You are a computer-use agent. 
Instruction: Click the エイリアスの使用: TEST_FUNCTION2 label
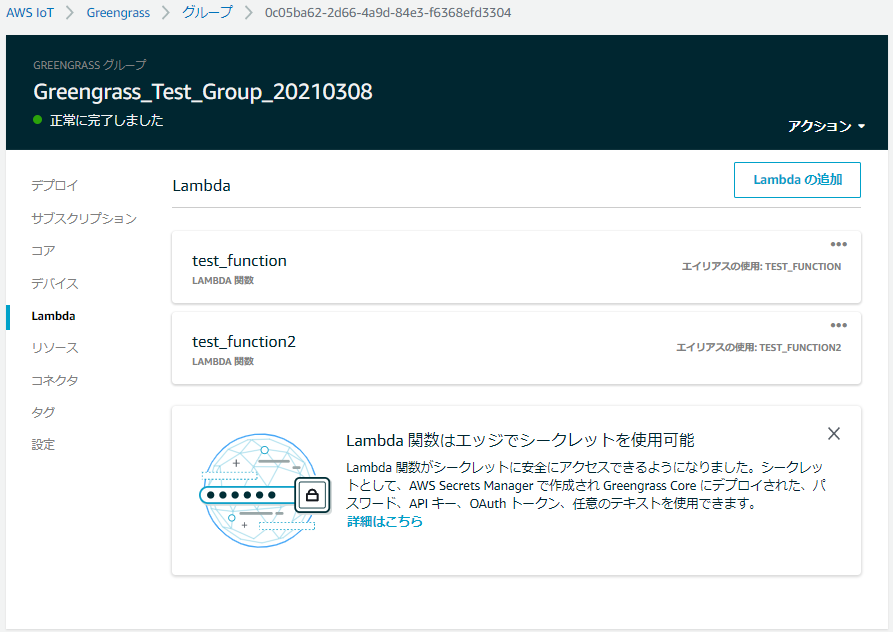(x=758, y=347)
